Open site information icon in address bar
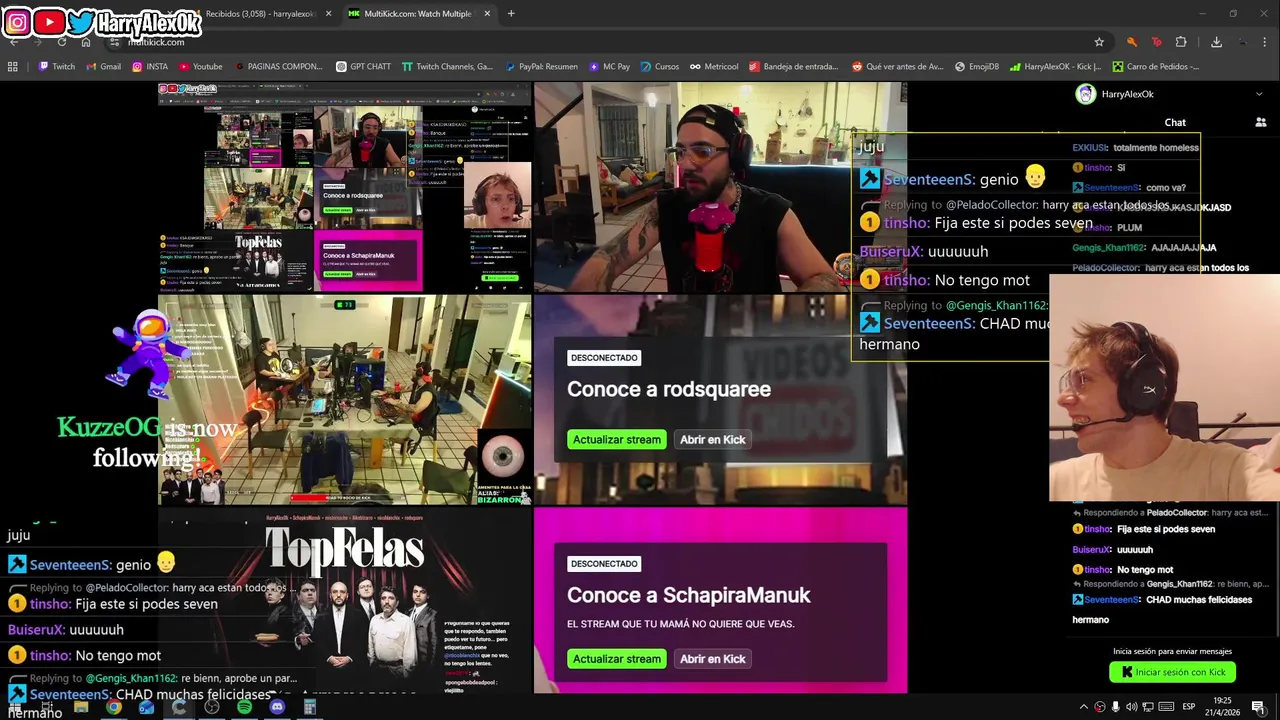The image size is (1280, 720). (115, 42)
